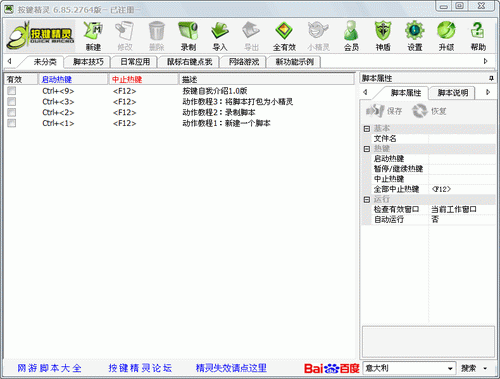Open the 网游脚本大全 link
The image size is (500, 379).
click(49, 368)
